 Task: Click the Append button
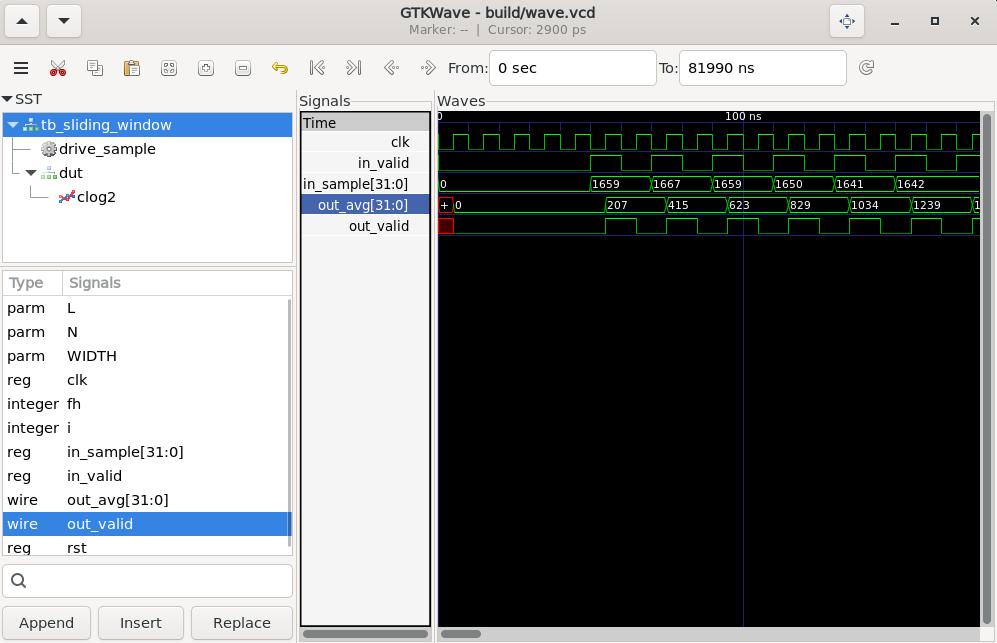pyautogui.click(x=47, y=623)
